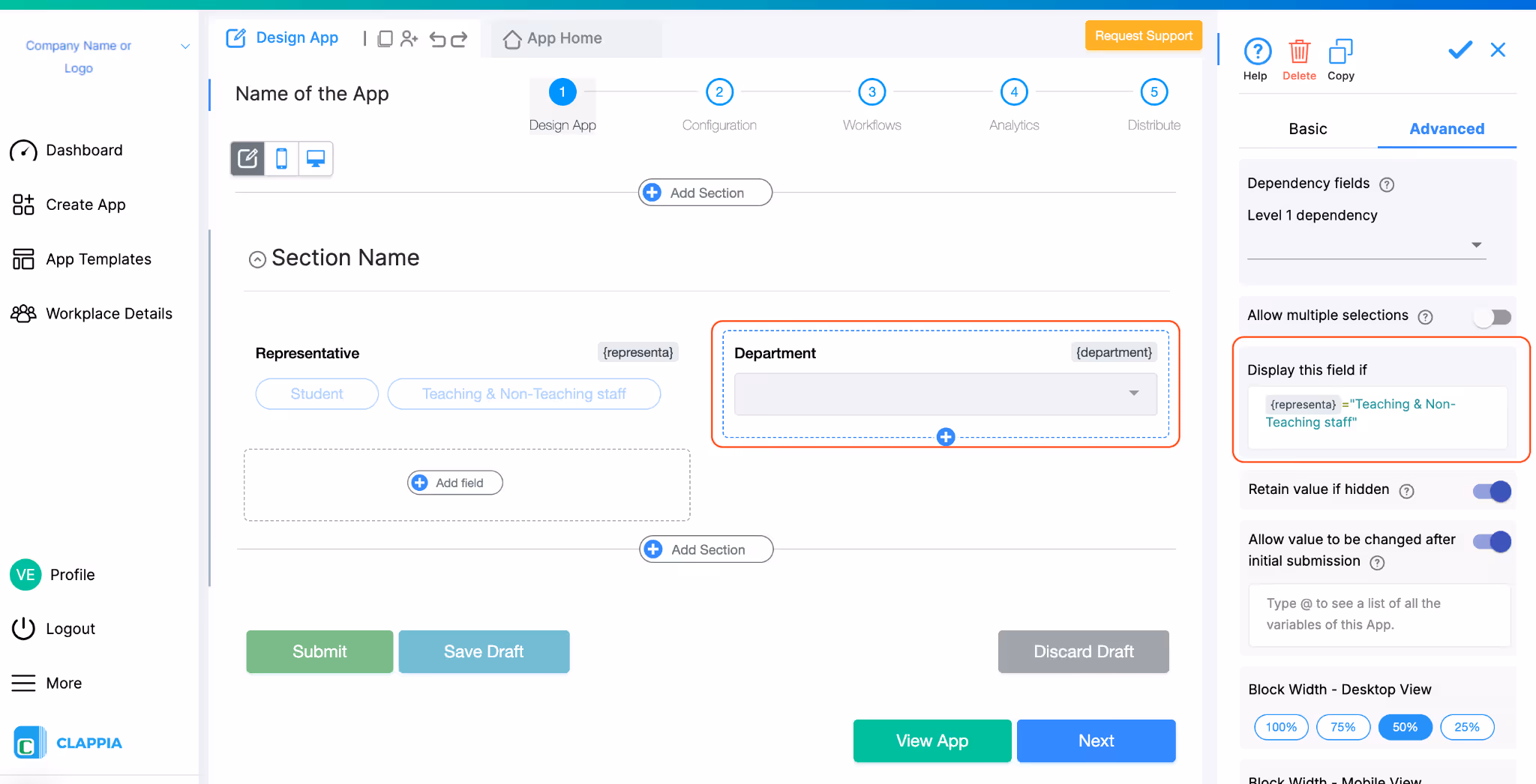Click the Request Support button
This screenshot has height=784, width=1536.
point(1143,35)
